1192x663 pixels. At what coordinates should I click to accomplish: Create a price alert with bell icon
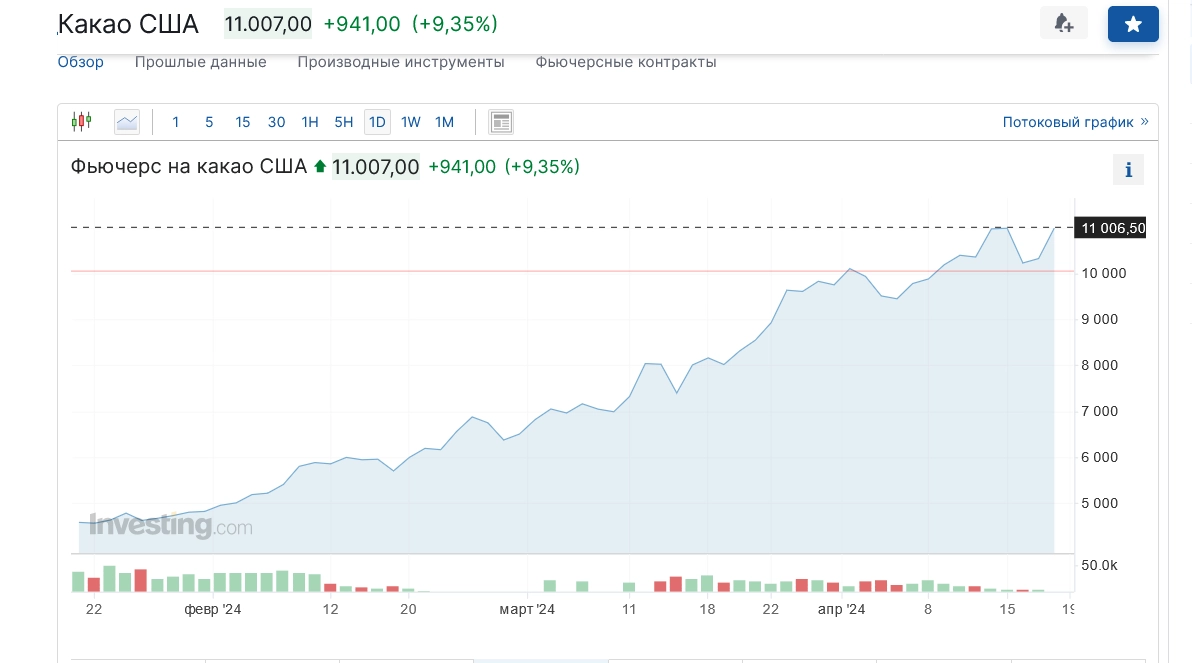coord(1063,23)
